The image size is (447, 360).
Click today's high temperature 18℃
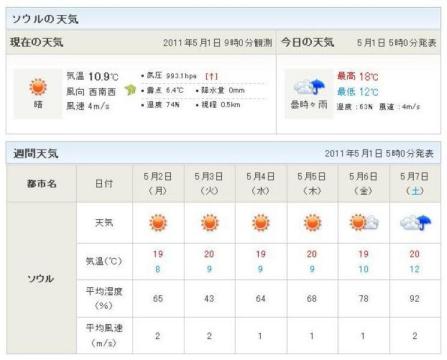point(368,77)
